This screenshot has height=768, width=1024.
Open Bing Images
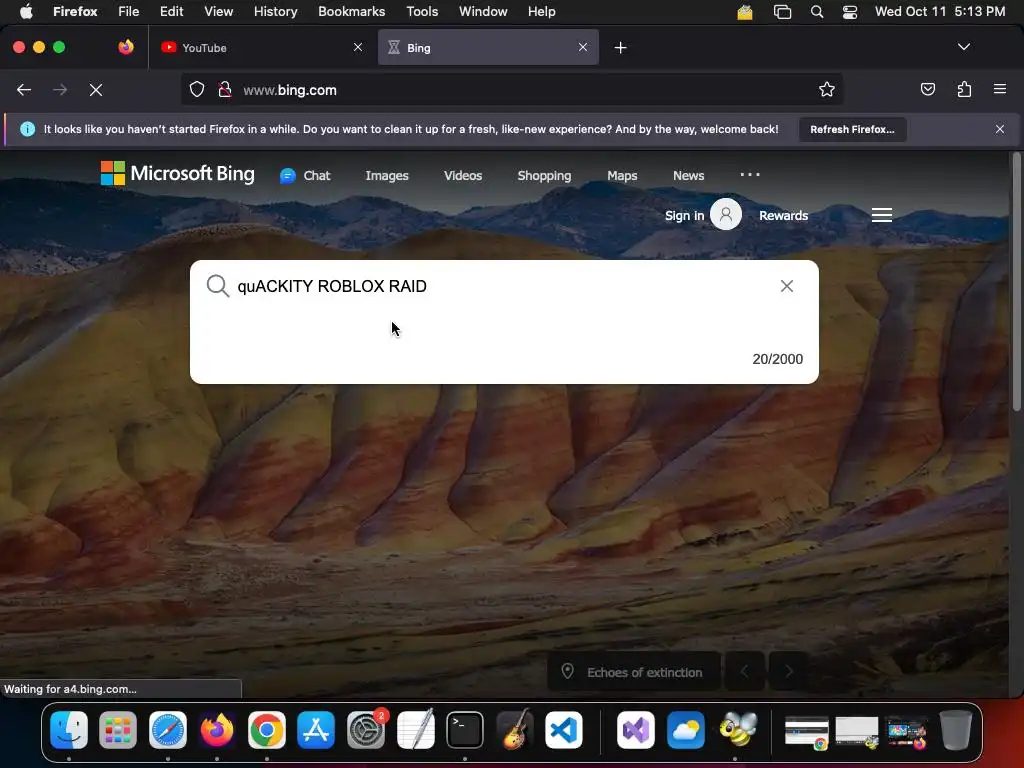(387, 176)
